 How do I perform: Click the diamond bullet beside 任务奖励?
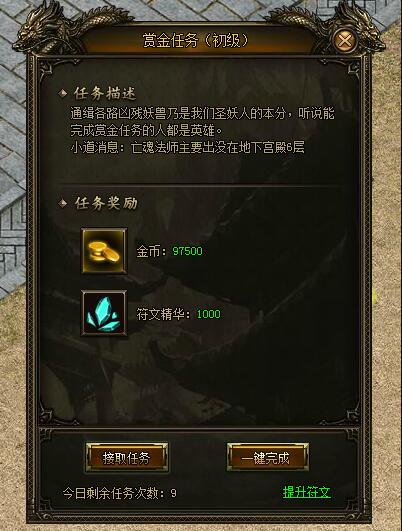click(63, 203)
